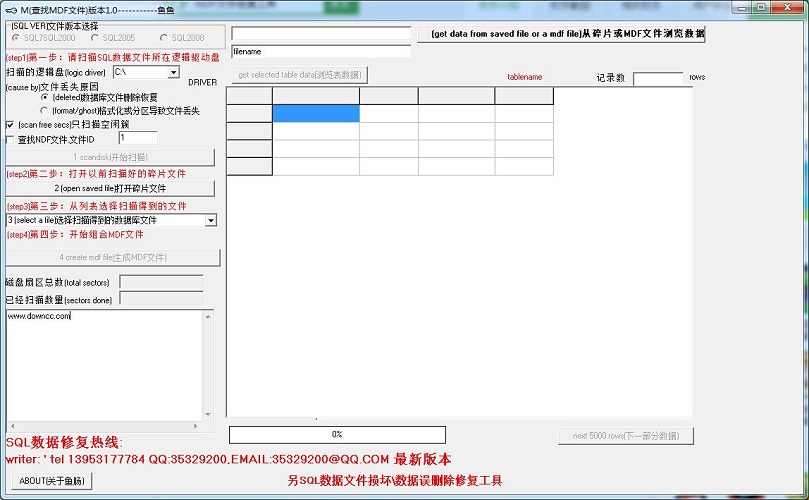The image size is (809, 500).
Task: Click get data from saved file or mdf button
Action: pyautogui.click(x=561, y=34)
